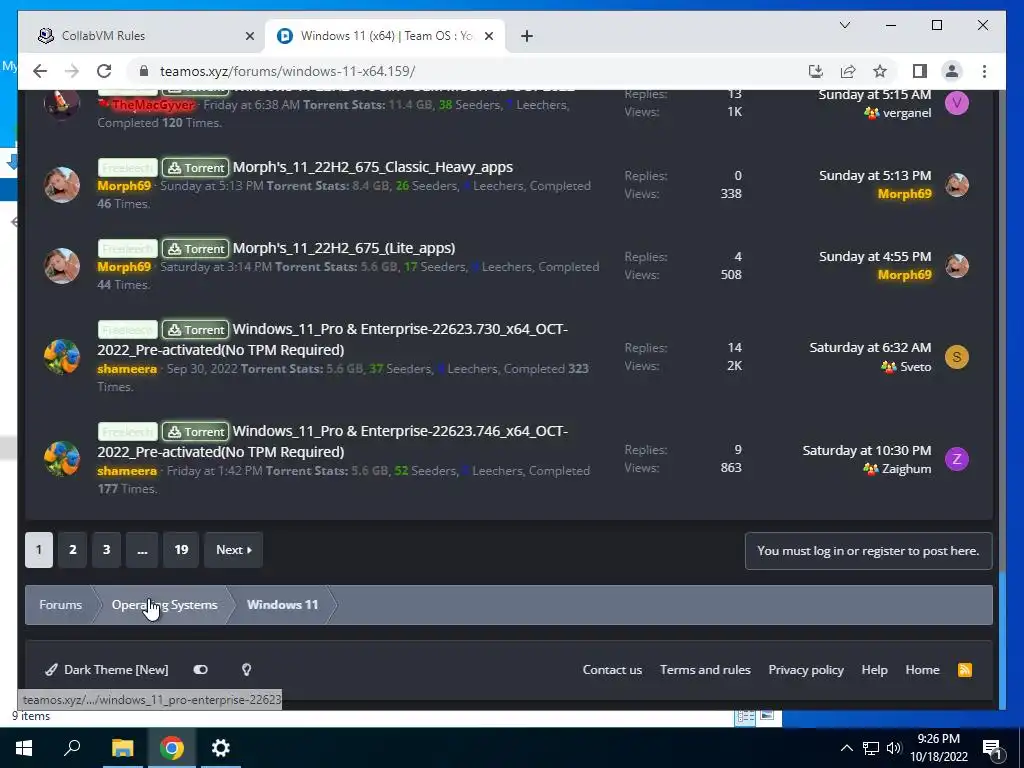Click the site padlock icon in address bar
Viewport: 1024px width, 768px height.
(x=144, y=71)
